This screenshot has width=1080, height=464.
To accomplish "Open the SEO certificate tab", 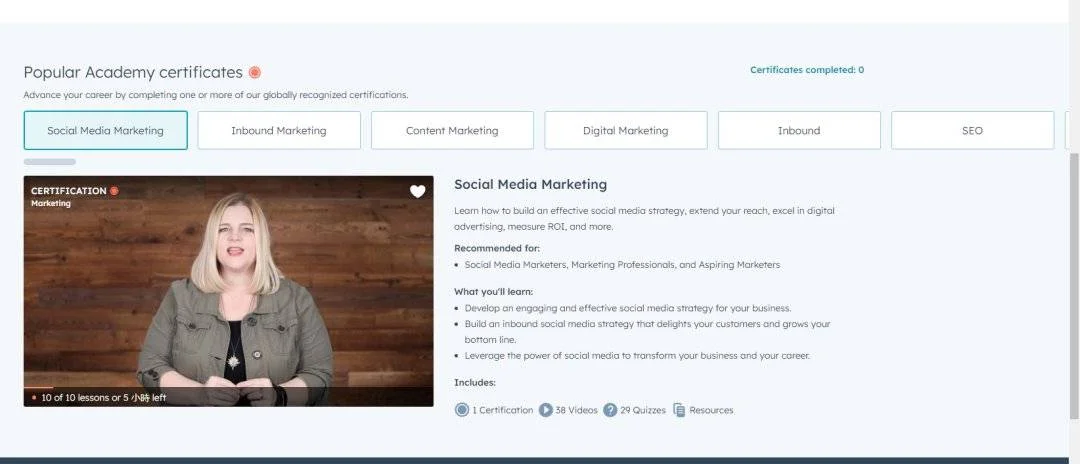I will [x=973, y=130].
